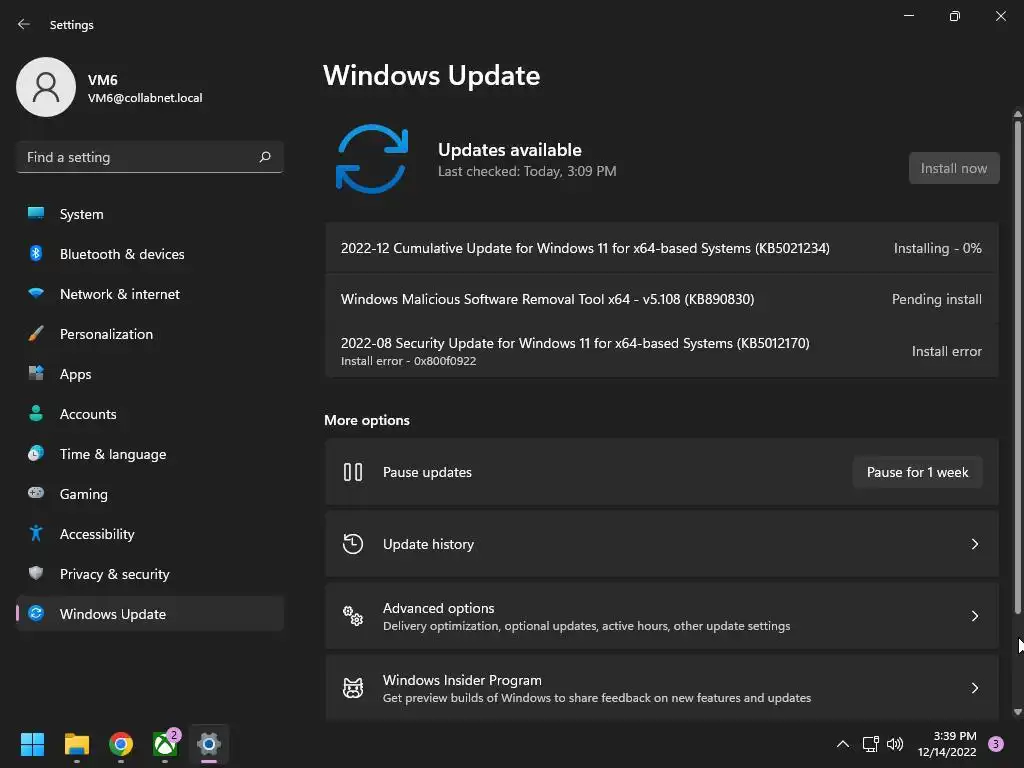
Task: Click the KB5021234 Cumulative Update row text
Action: click(585, 248)
